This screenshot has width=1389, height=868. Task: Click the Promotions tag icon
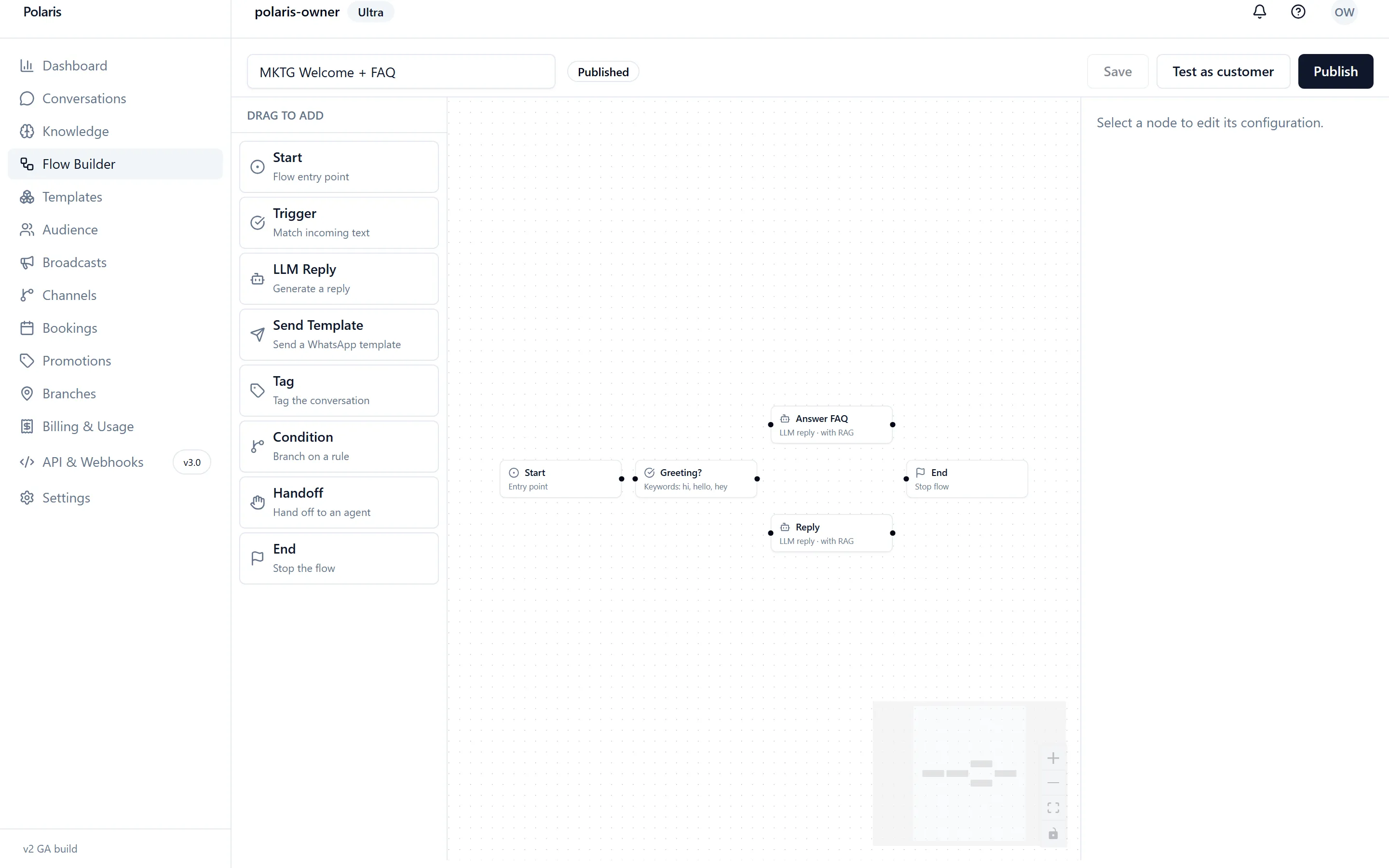(27, 361)
